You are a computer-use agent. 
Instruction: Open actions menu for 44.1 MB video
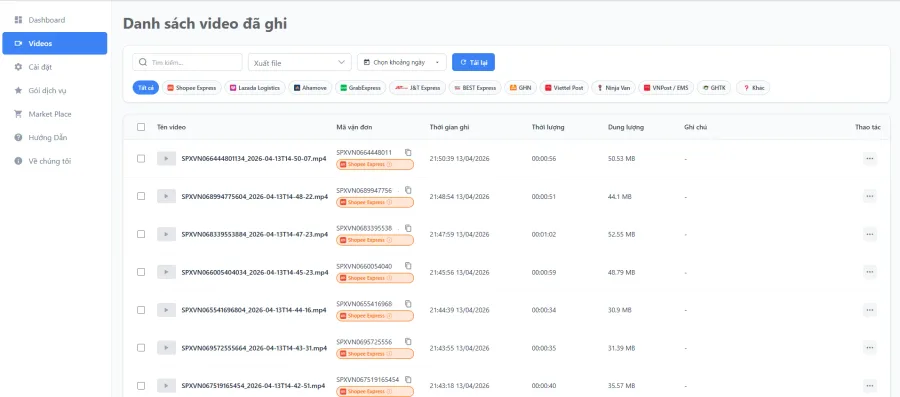coord(870,196)
